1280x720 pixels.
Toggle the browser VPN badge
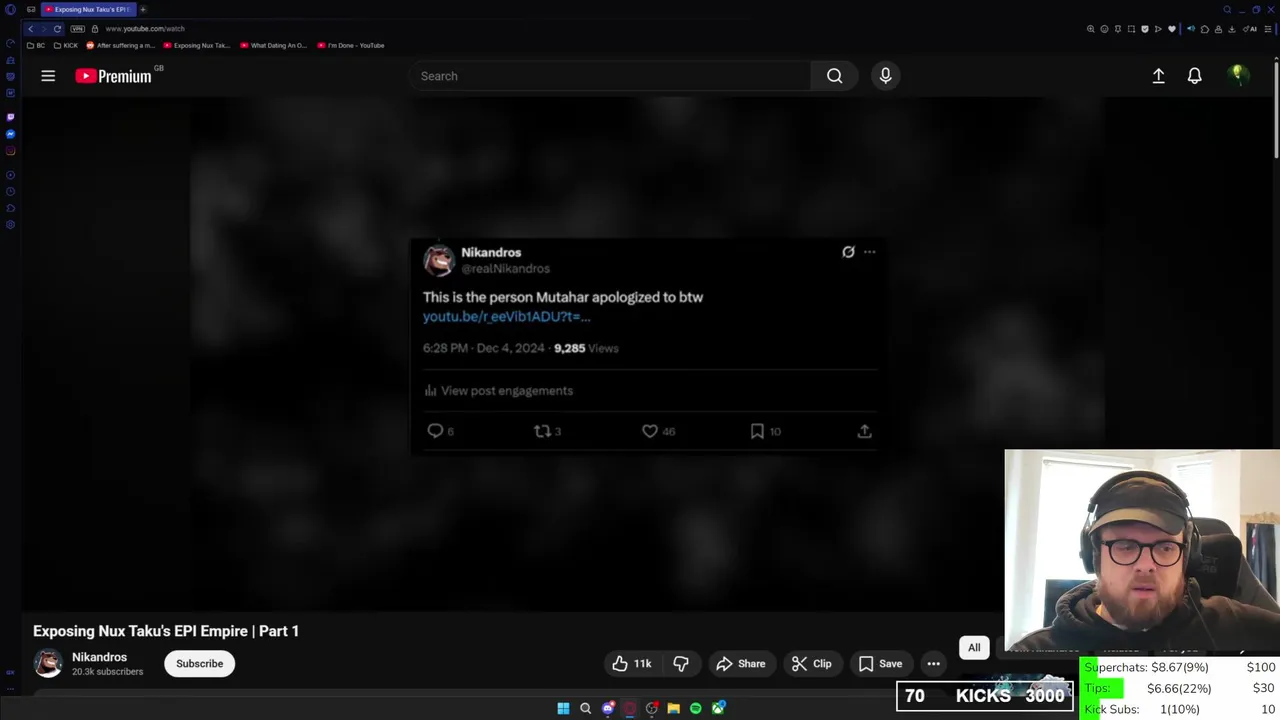click(x=77, y=29)
